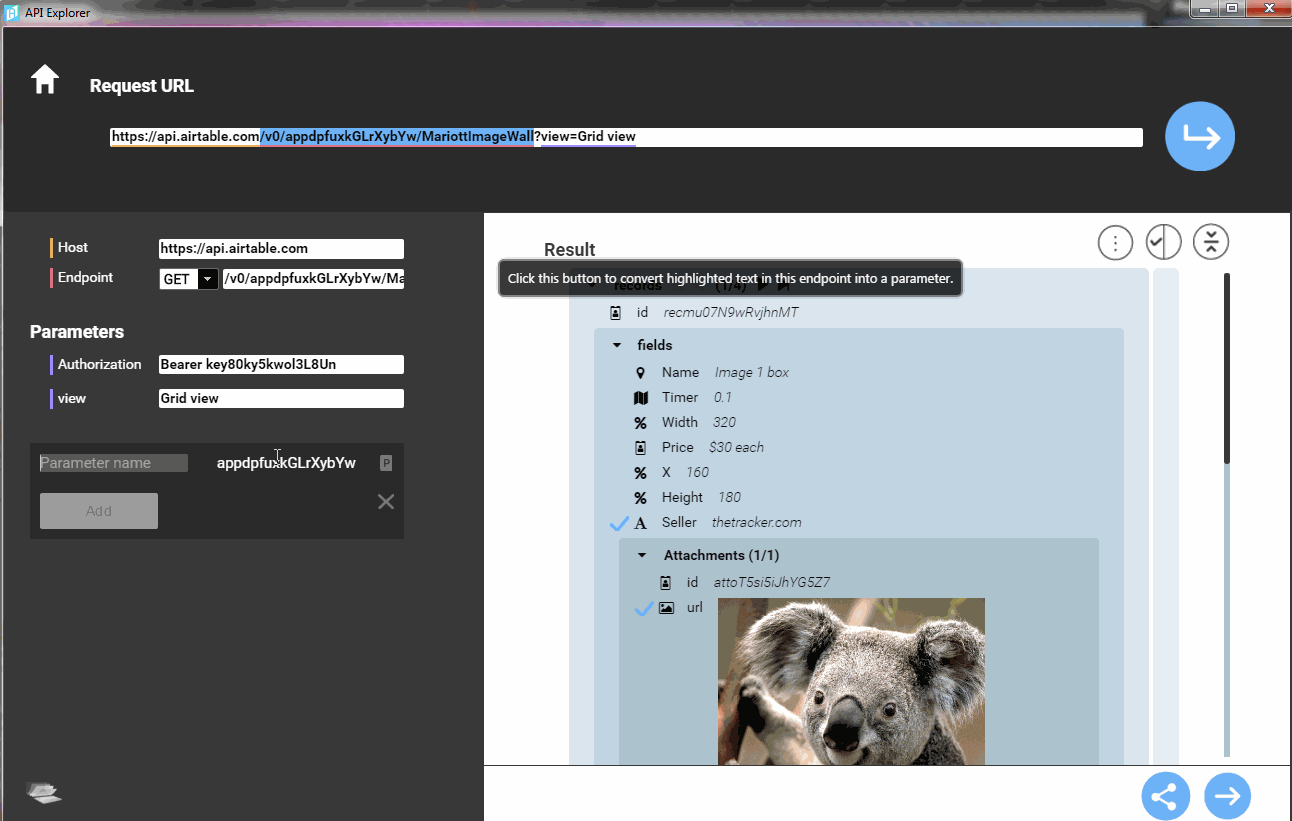Send the request with the arrow button

click(x=1199, y=137)
